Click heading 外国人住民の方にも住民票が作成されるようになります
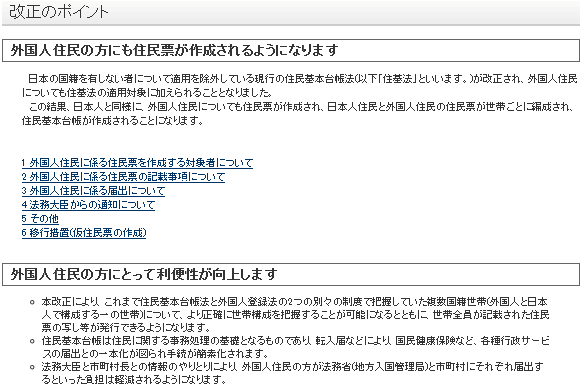The width and height of the screenshot is (583, 387). point(174,50)
